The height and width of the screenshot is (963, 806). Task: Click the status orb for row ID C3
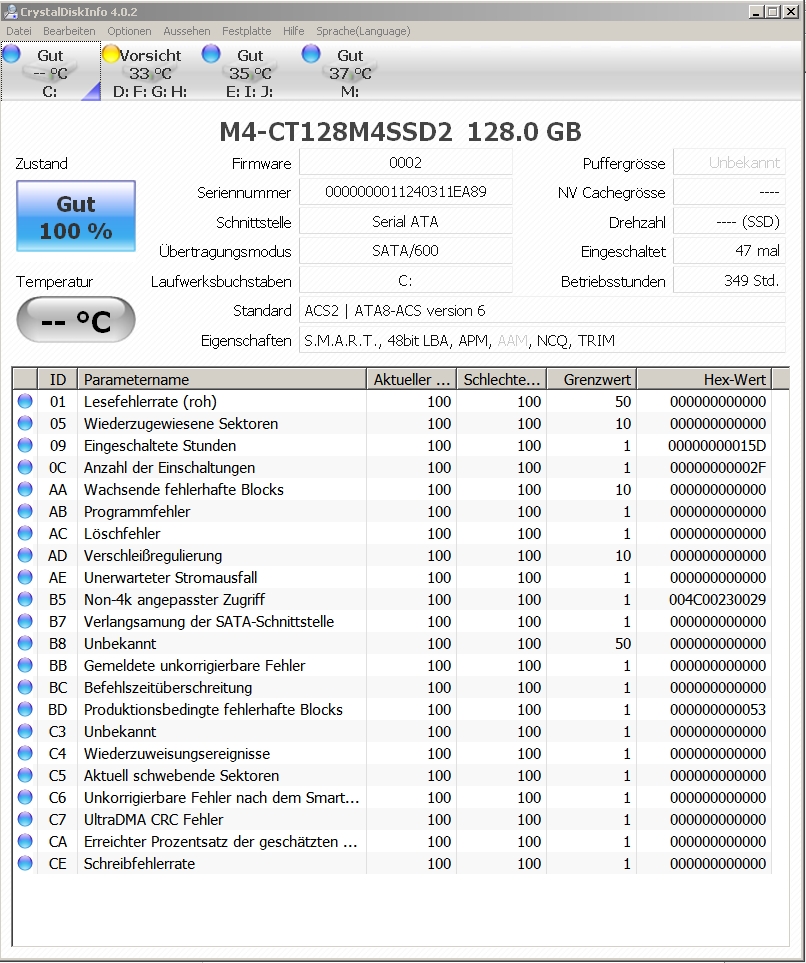[x=25, y=731]
